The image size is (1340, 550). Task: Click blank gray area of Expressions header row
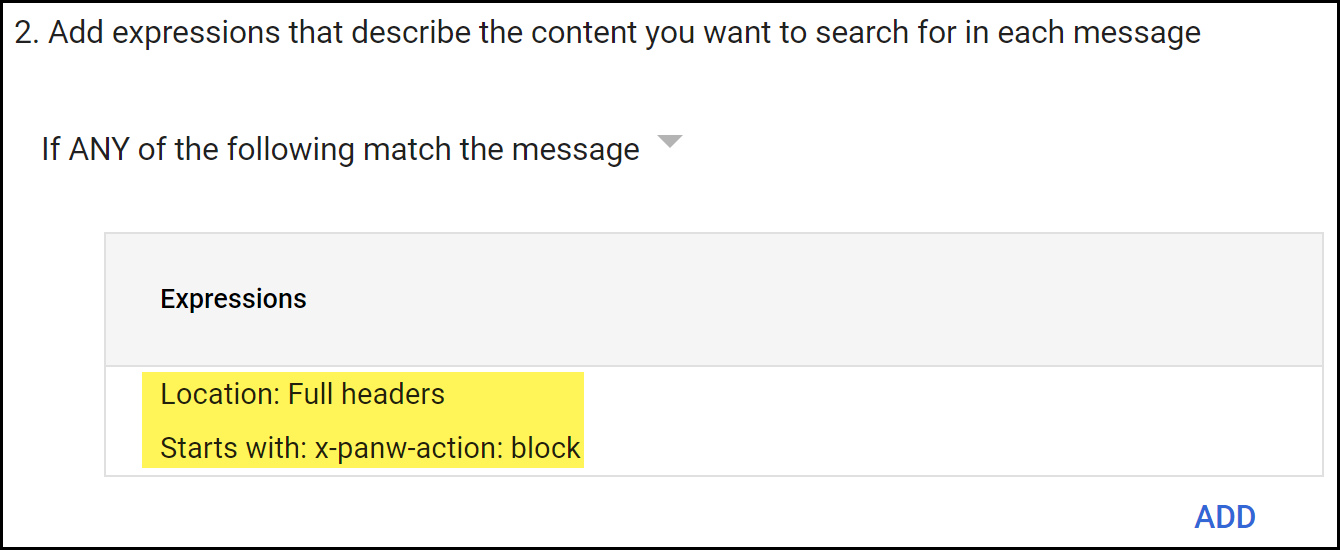click(x=800, y=299)
